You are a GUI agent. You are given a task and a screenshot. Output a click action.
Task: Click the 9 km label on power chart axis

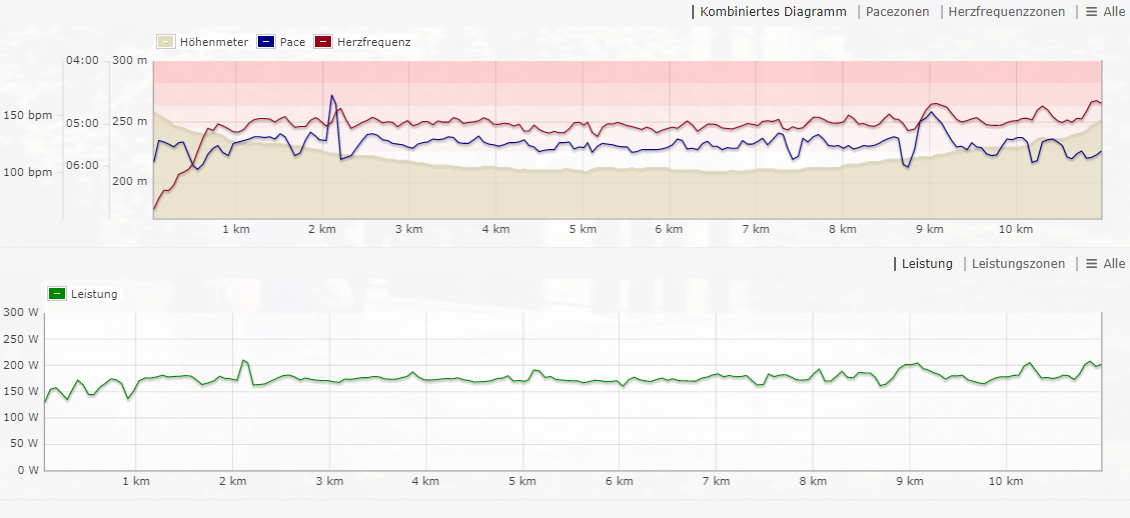coord(909,481)
